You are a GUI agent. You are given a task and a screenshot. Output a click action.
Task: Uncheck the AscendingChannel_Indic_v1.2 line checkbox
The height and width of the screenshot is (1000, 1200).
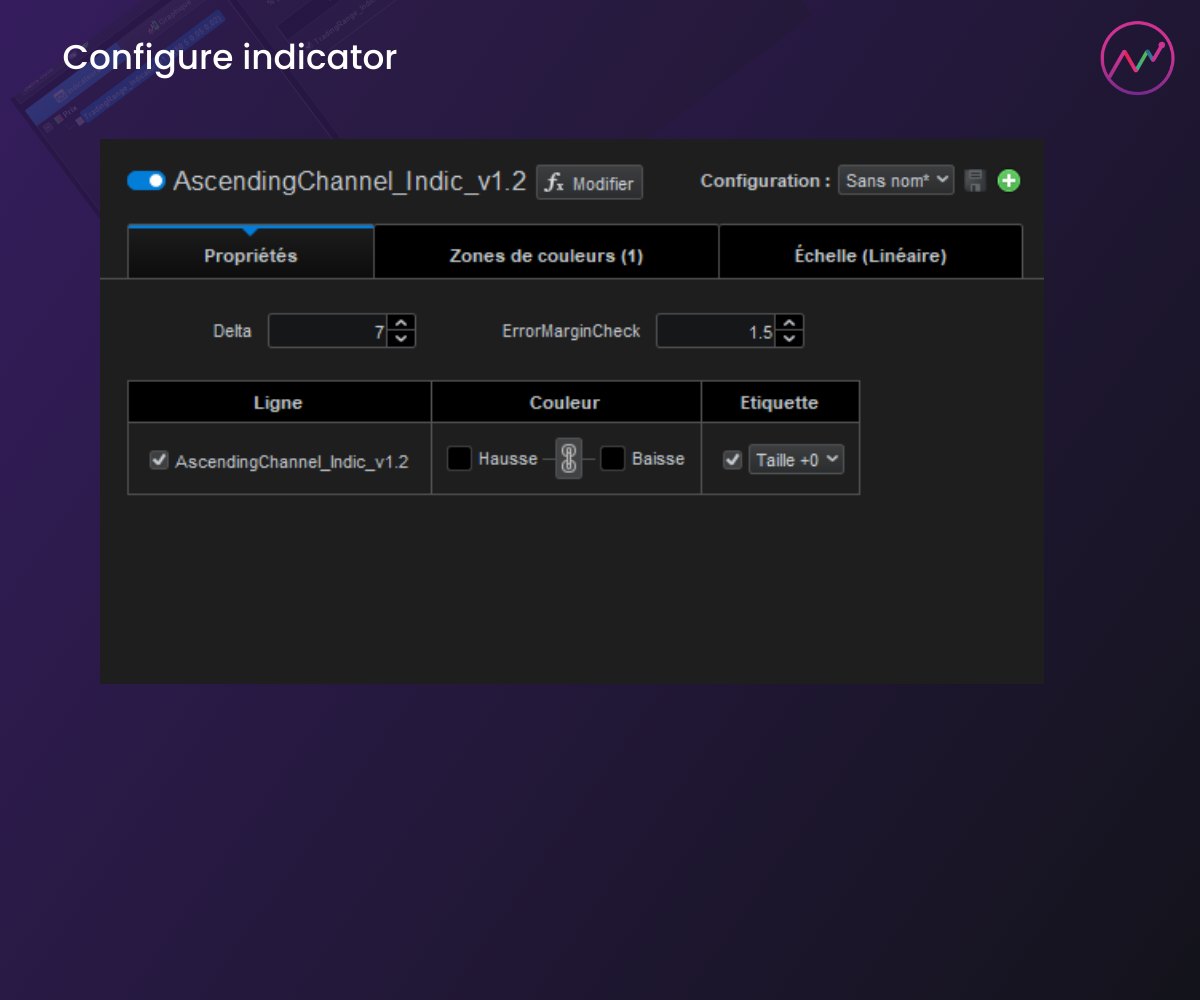pos(158,460)
